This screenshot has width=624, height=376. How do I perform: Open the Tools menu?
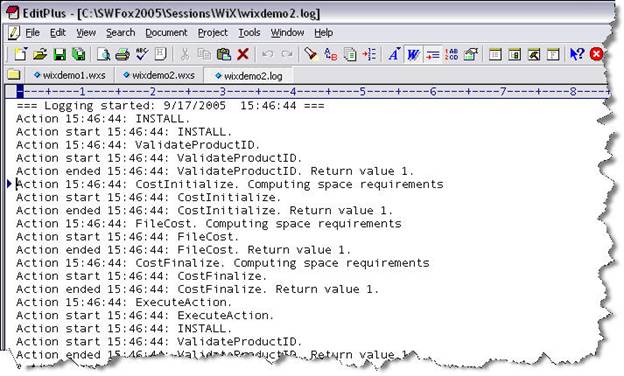click(249, 33)
